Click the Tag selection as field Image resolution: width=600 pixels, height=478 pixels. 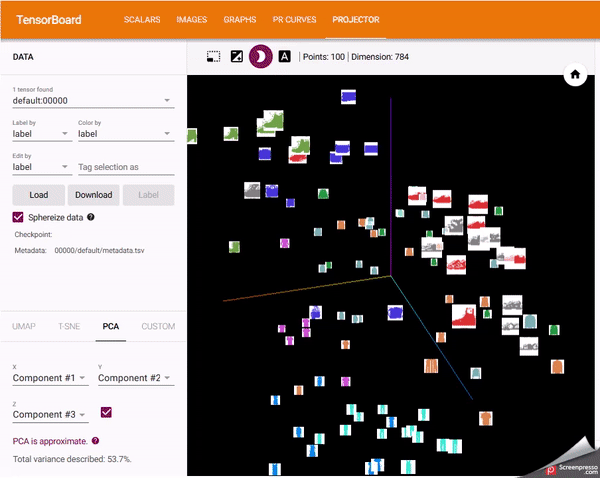(x=126, y=167)
